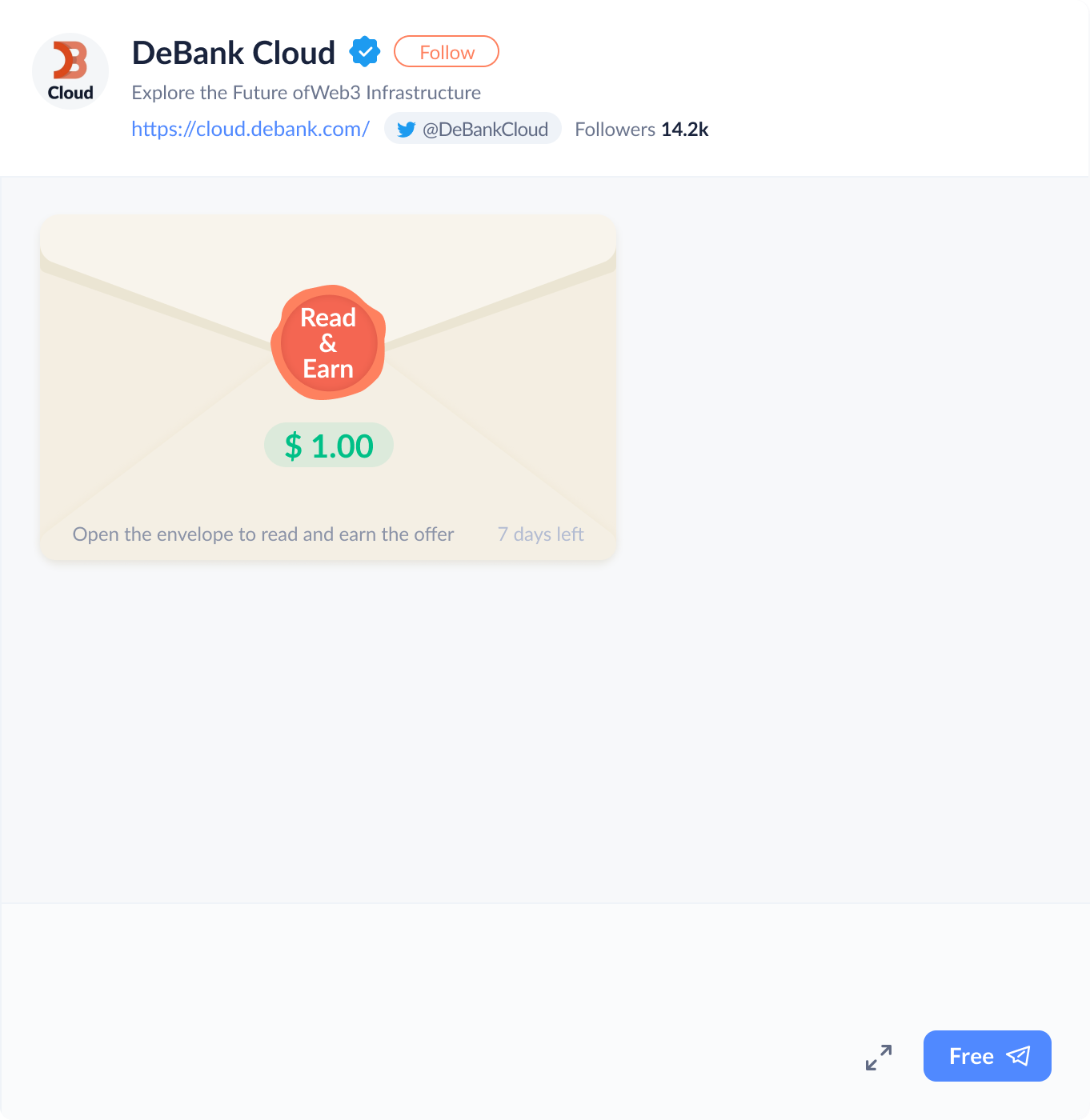This screenshot has width=1090, height=1120.
Task: Click the $ 1.00 reward badge
Action: coord(329,445)
